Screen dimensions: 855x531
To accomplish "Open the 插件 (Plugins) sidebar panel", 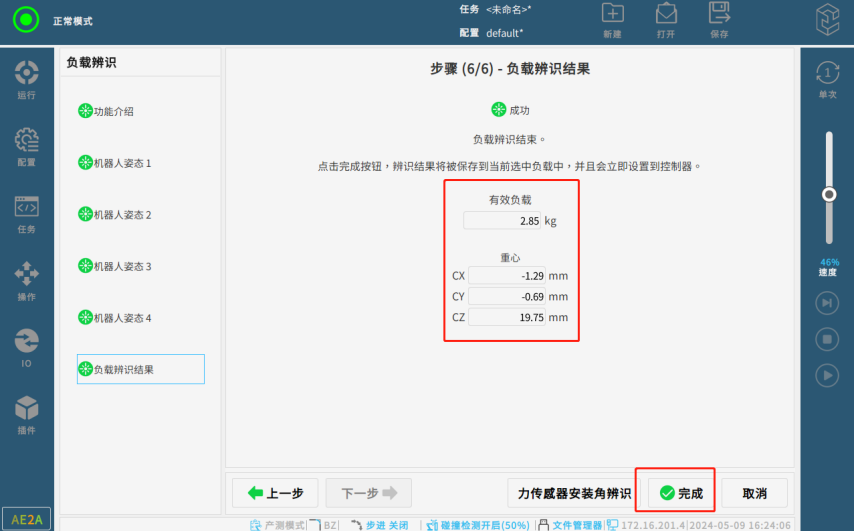I will [x=27, y=414].
